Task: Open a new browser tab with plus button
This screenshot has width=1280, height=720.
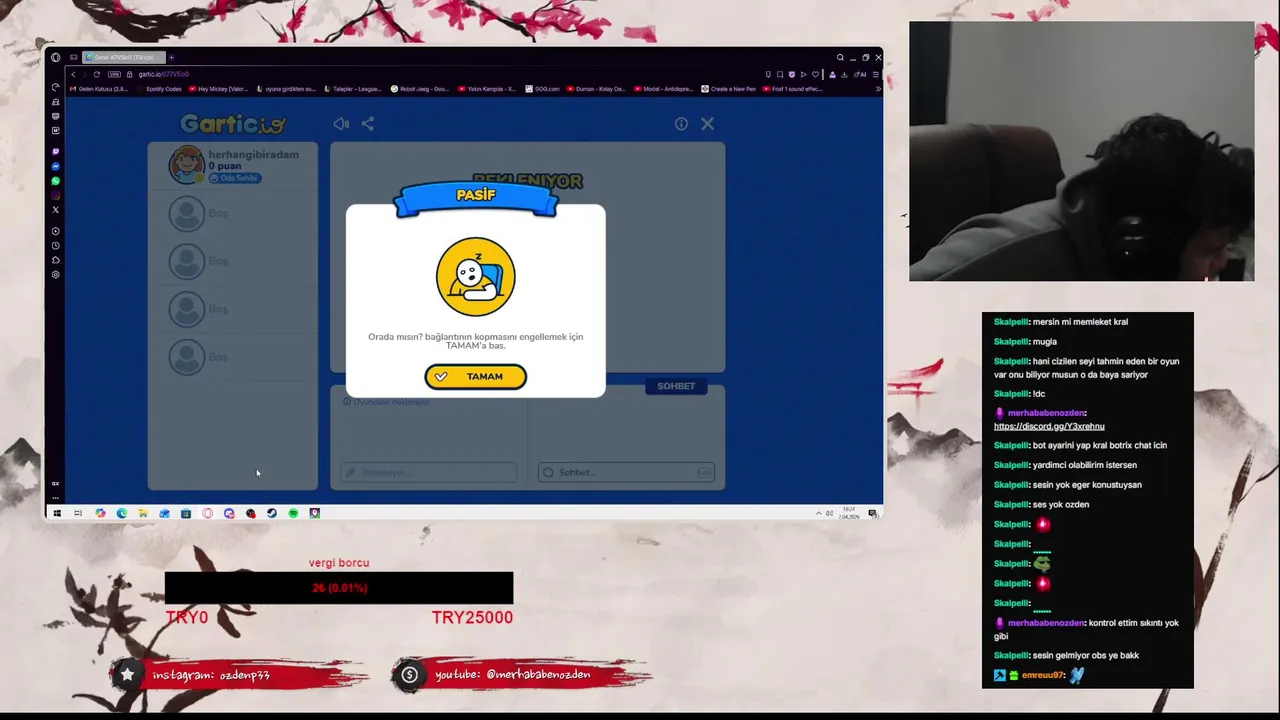Action: click(x=171, y=57)
